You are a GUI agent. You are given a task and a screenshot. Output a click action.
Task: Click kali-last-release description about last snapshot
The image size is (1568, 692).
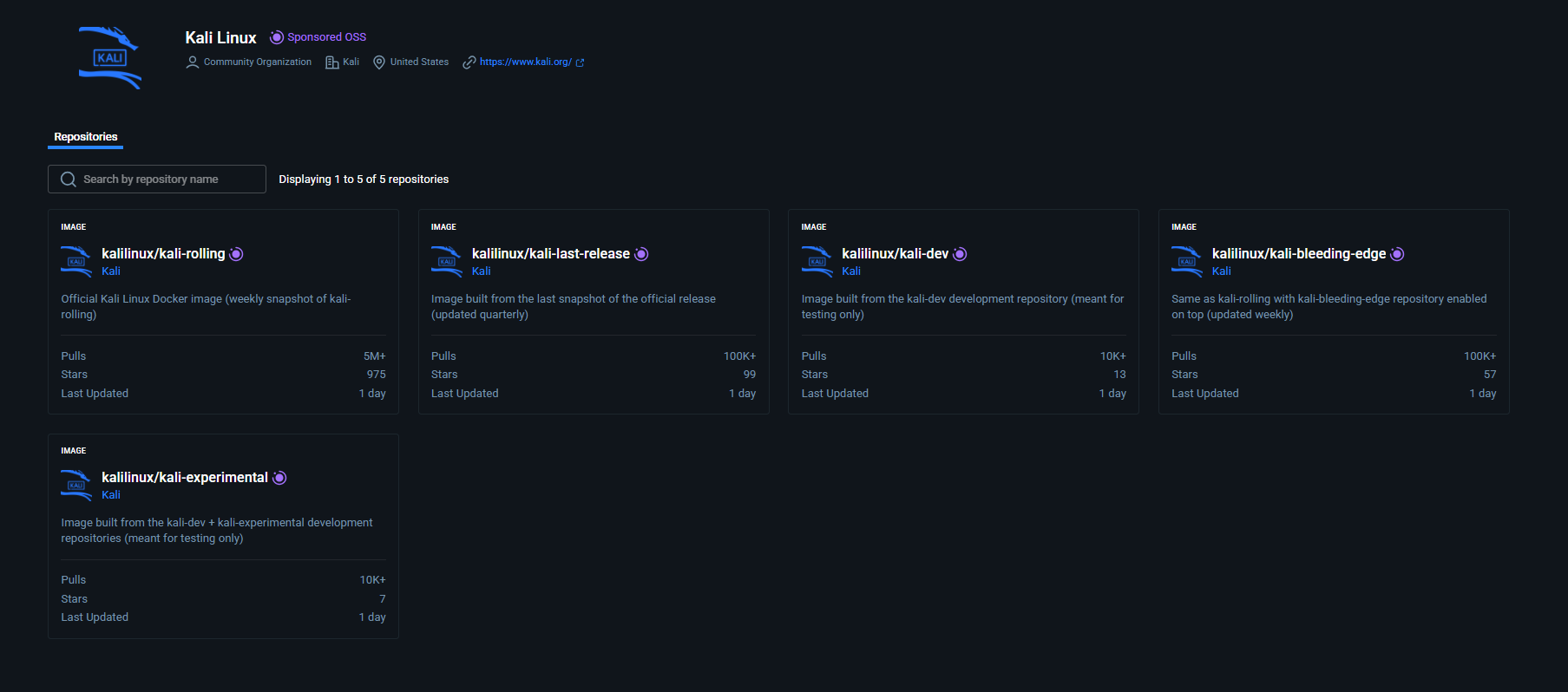(574, 307)
